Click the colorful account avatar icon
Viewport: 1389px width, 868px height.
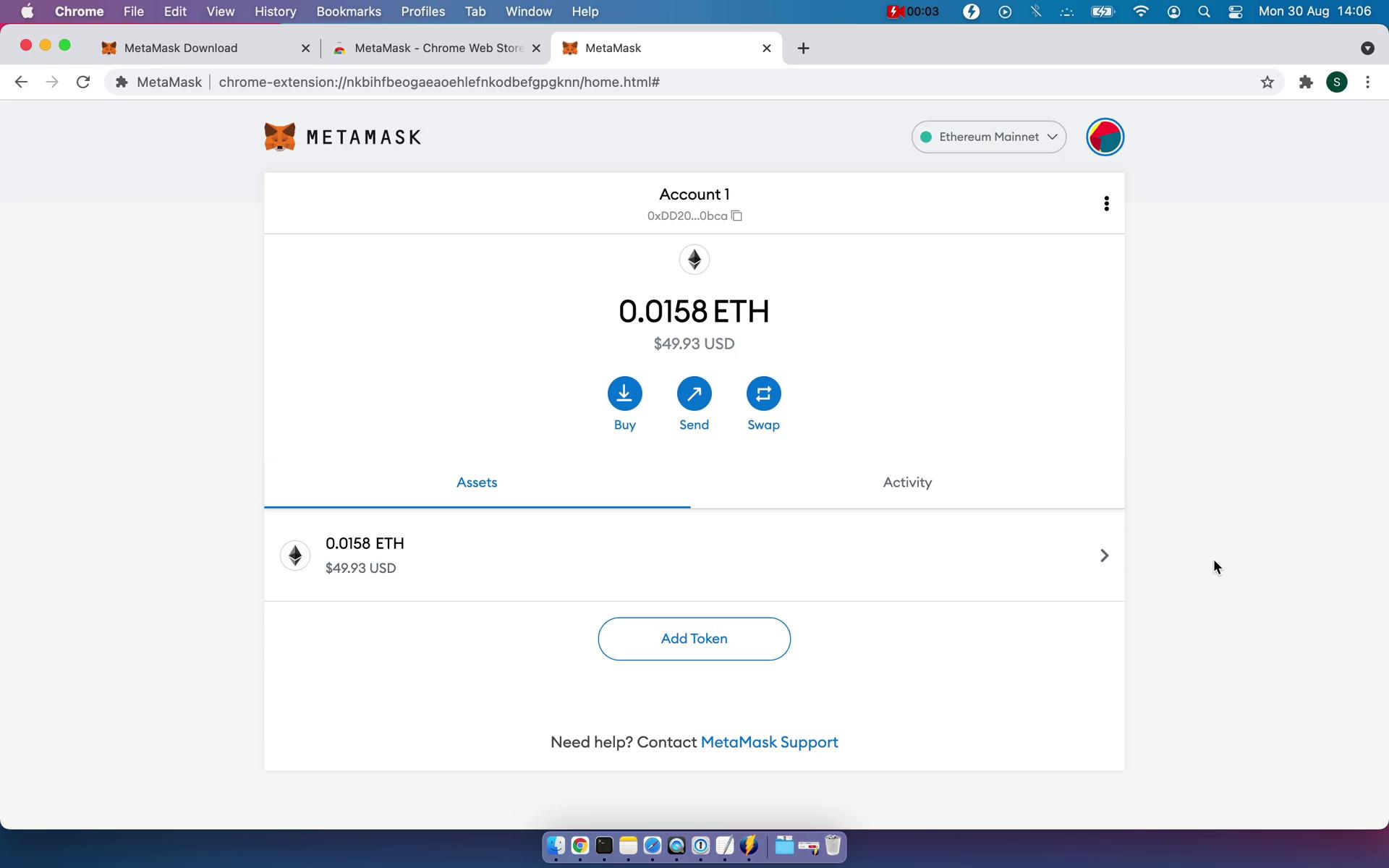pyautogui.click(x=1106, y=136)
